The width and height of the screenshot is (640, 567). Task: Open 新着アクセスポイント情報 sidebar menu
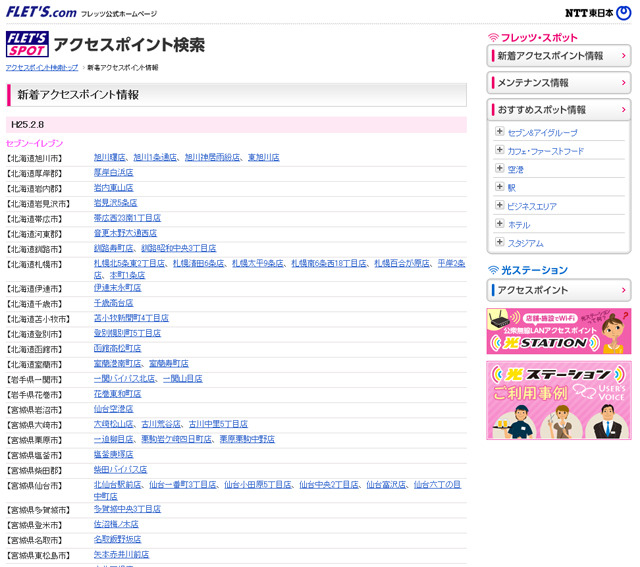click(559, 56)
